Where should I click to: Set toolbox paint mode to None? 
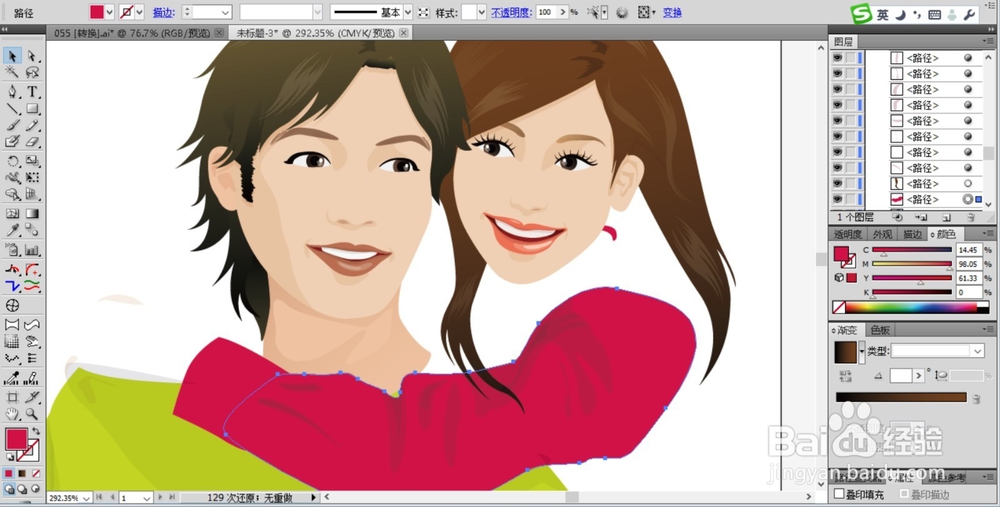click(36, 474)
